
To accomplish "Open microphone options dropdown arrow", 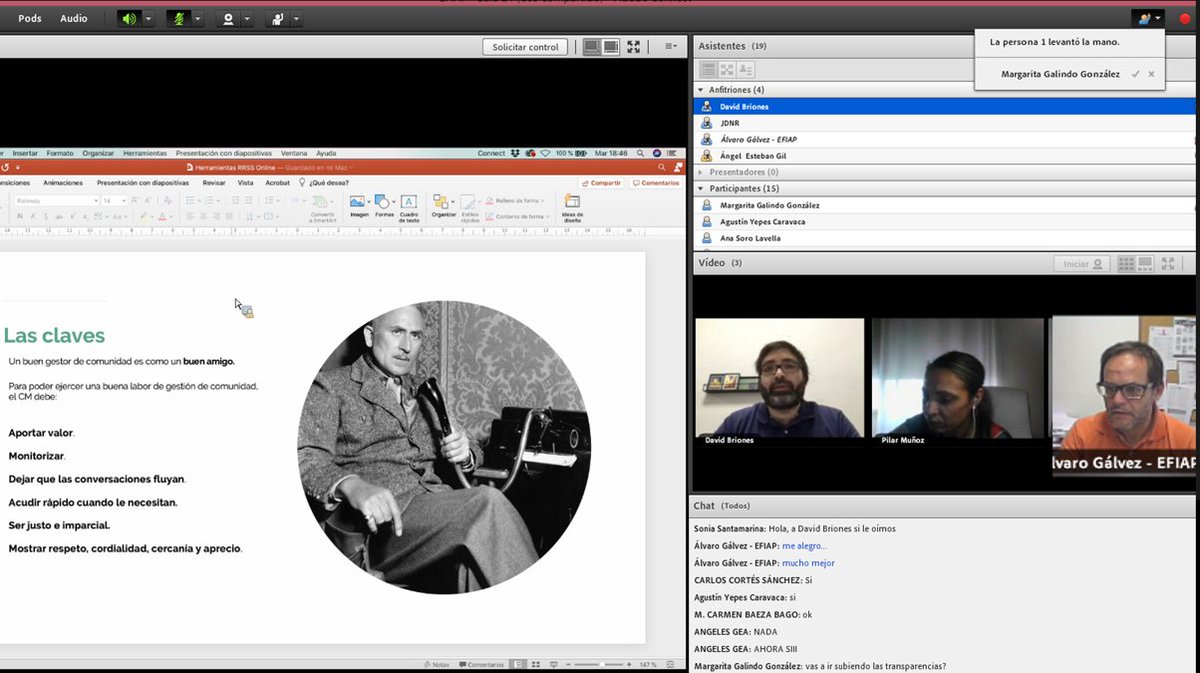I will (198, 18).
